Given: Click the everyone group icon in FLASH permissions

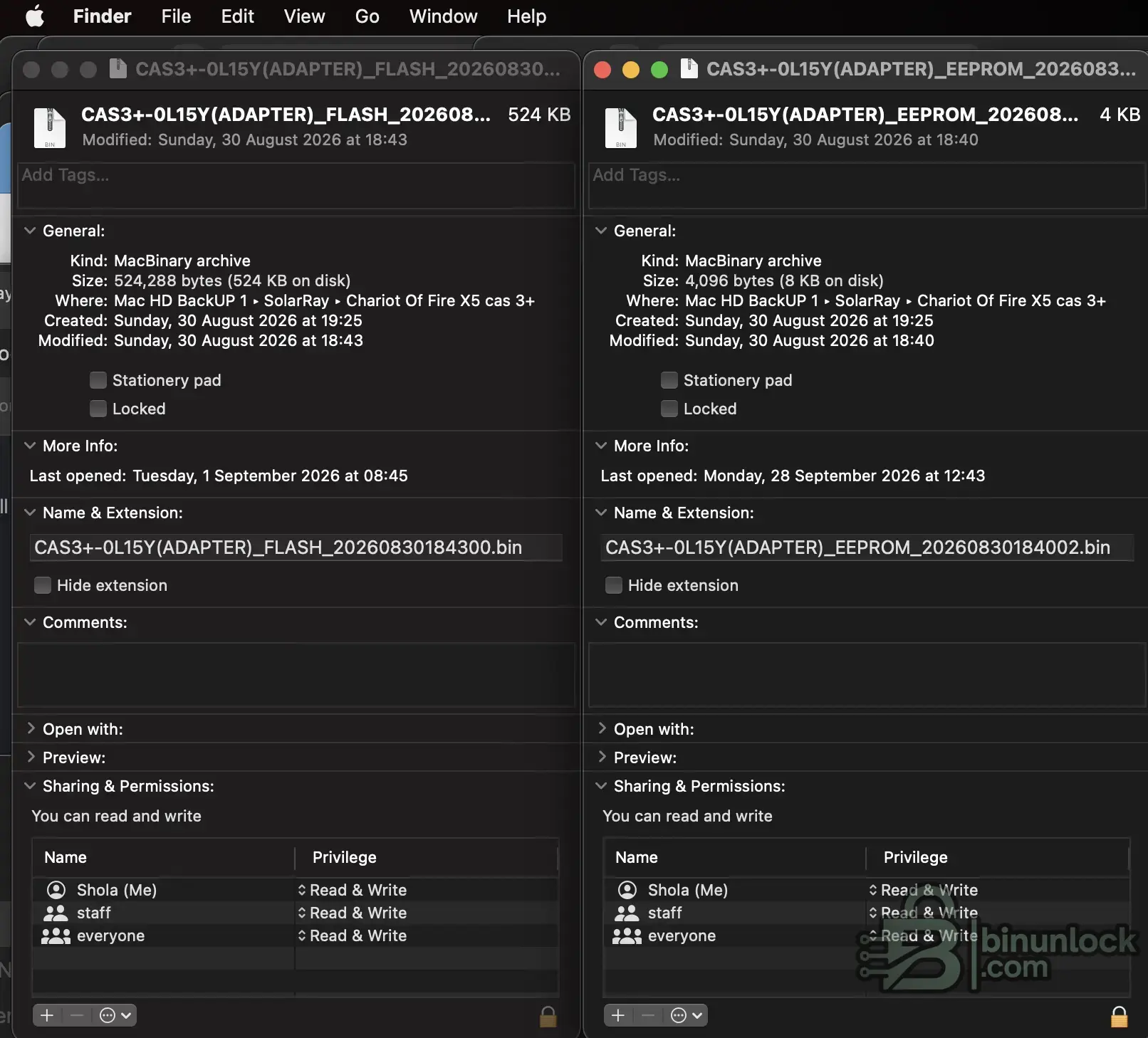Looking at the screenshot, I should (56, 935).
